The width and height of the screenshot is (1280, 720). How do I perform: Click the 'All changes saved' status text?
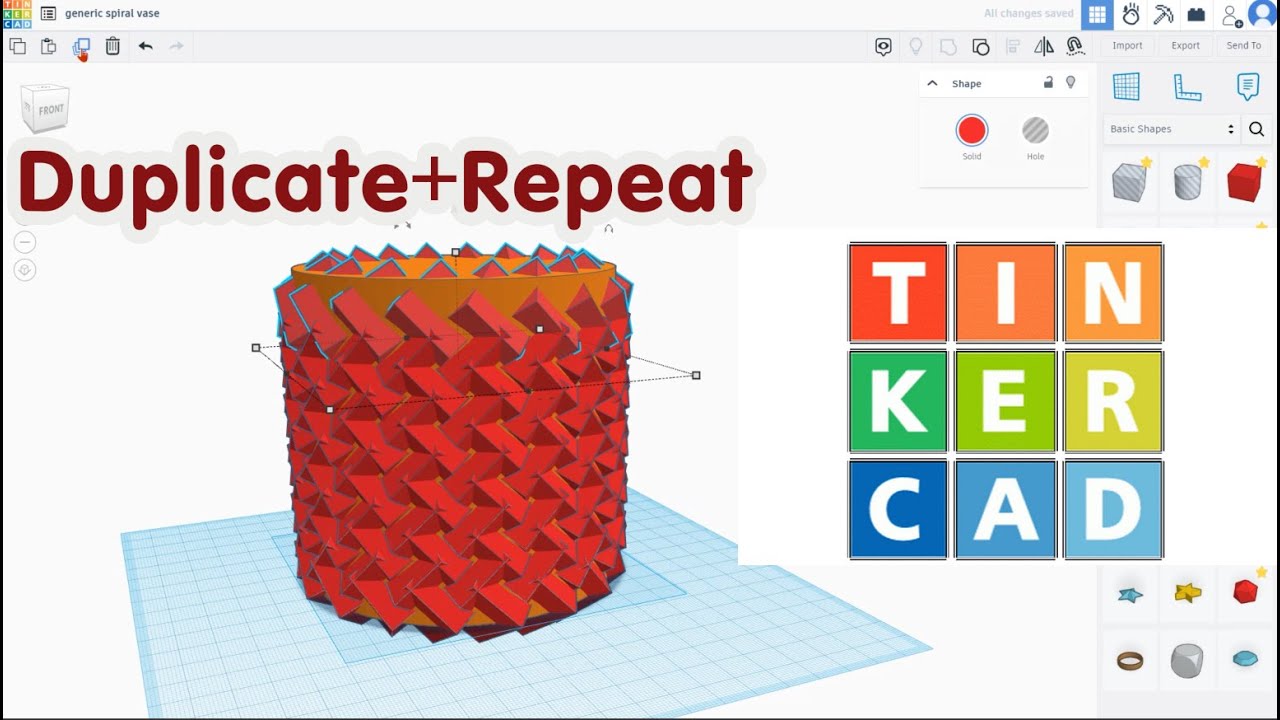[x=1029, y=14]
